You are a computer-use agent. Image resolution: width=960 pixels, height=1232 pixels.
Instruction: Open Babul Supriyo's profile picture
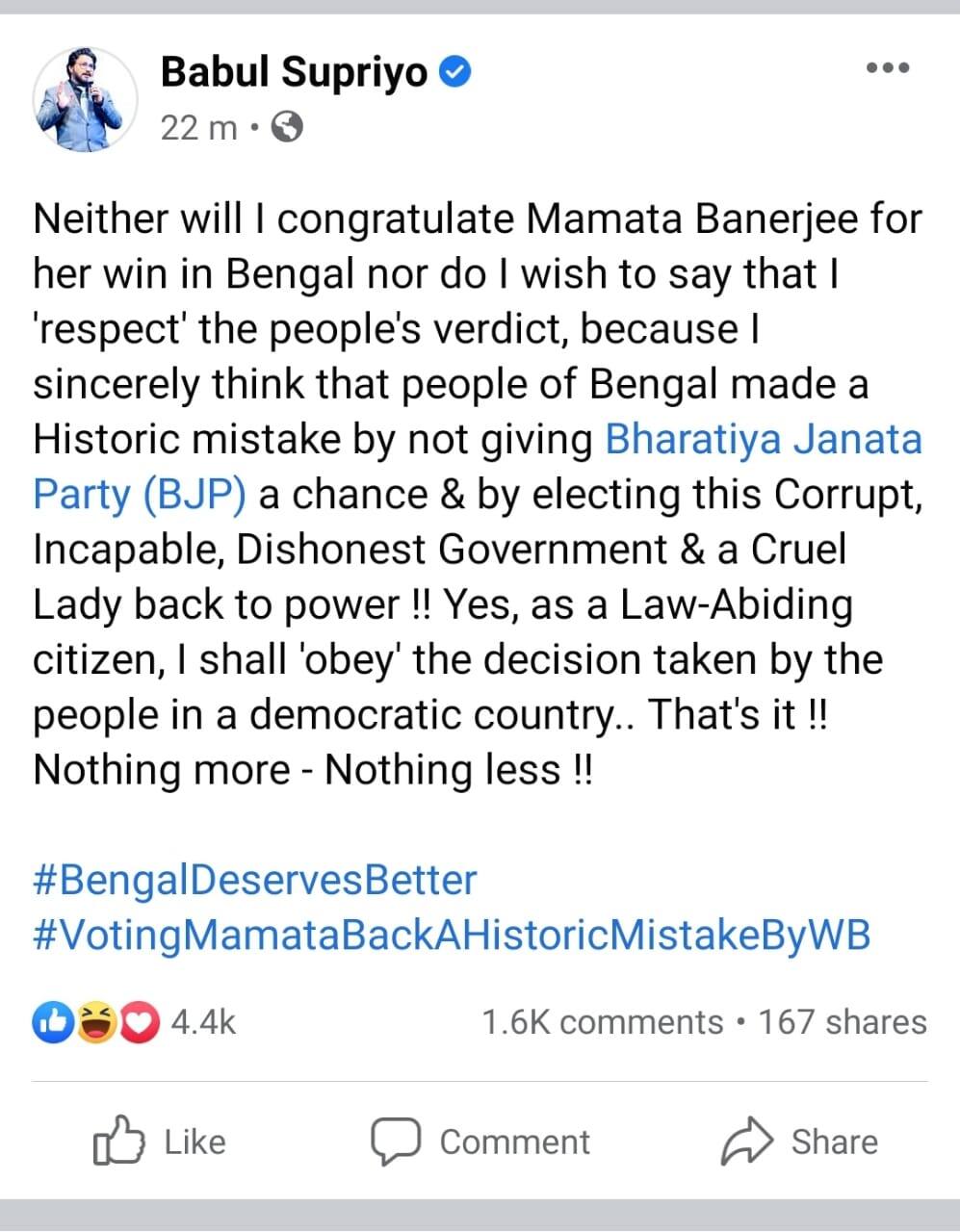point(85,99)
